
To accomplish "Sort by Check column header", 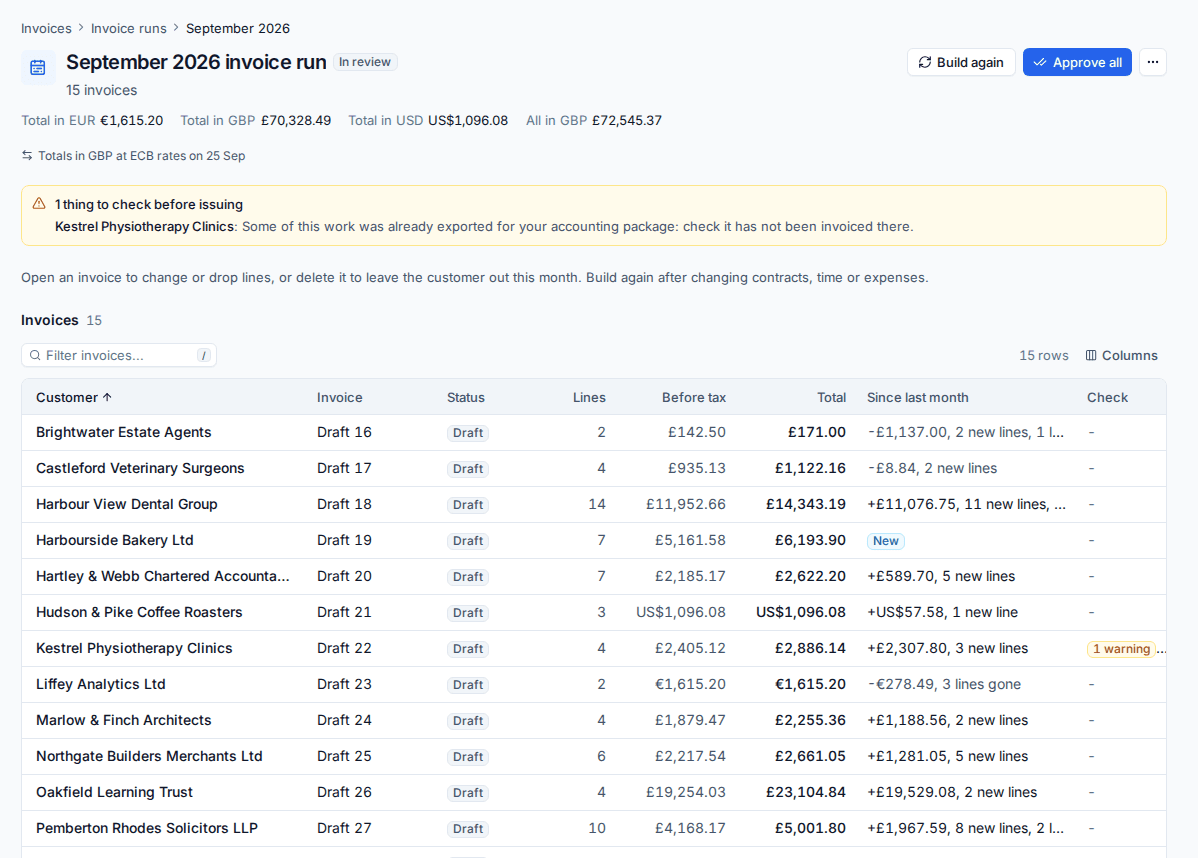I will click(1107, 397).
